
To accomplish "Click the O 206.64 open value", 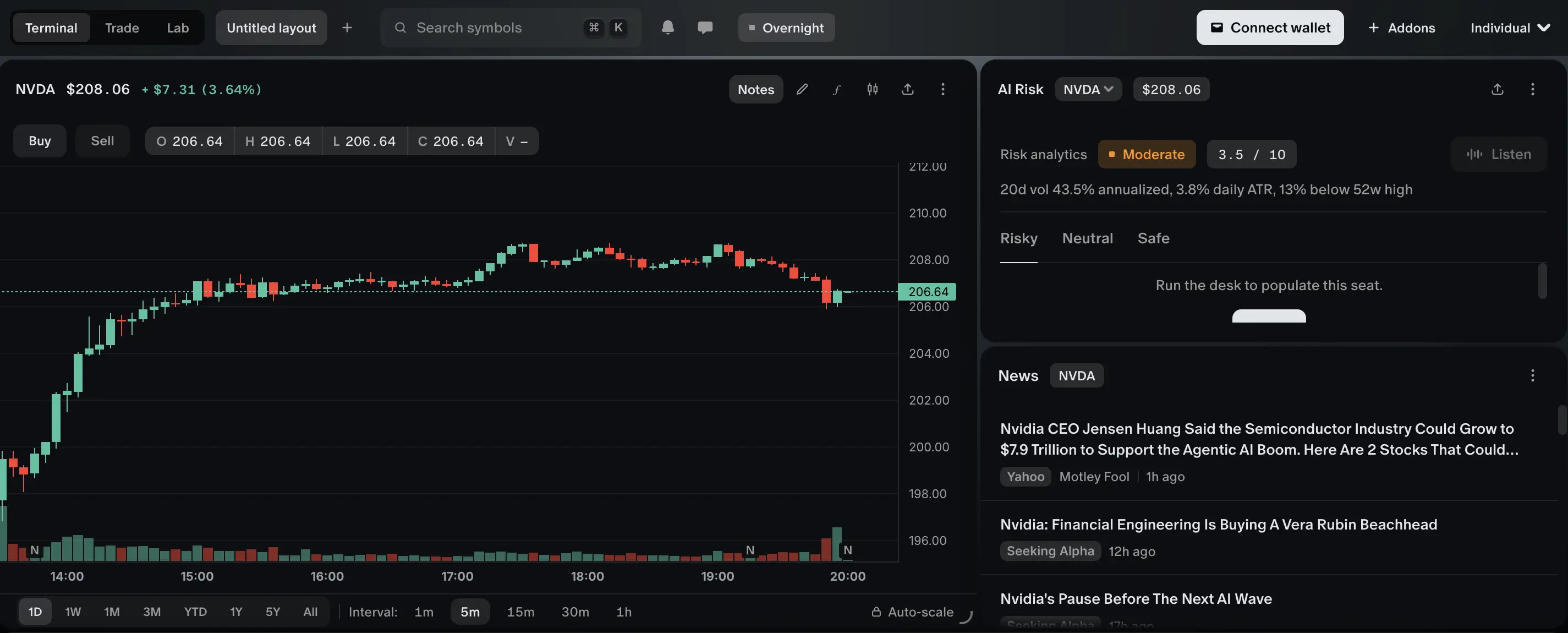I will [x=189, y=141].
